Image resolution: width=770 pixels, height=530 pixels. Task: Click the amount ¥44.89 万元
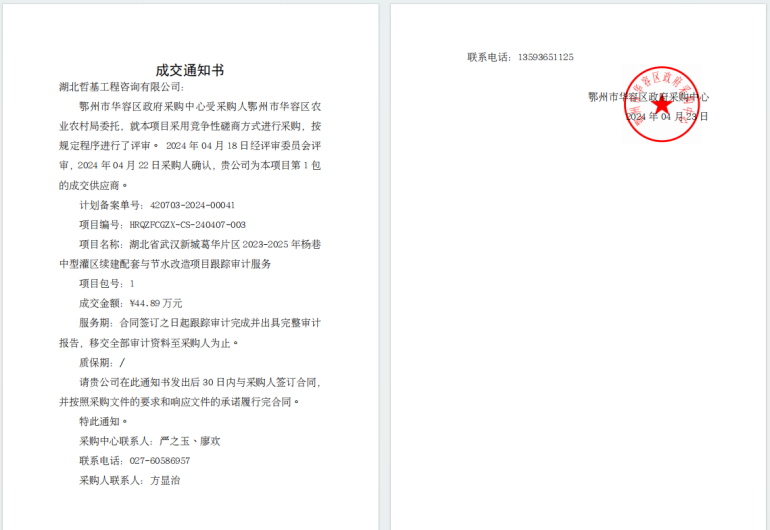coord(156,303)
